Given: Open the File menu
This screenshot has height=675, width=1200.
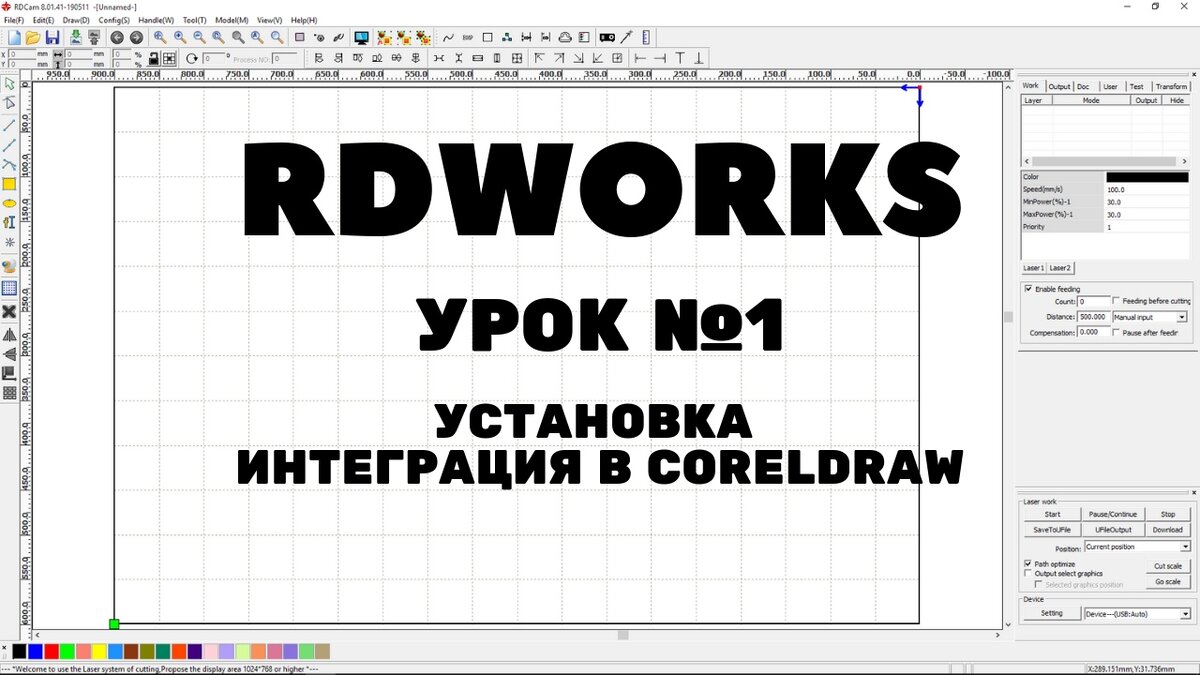Looking at the screenshot, I should [x=14, y=20].
